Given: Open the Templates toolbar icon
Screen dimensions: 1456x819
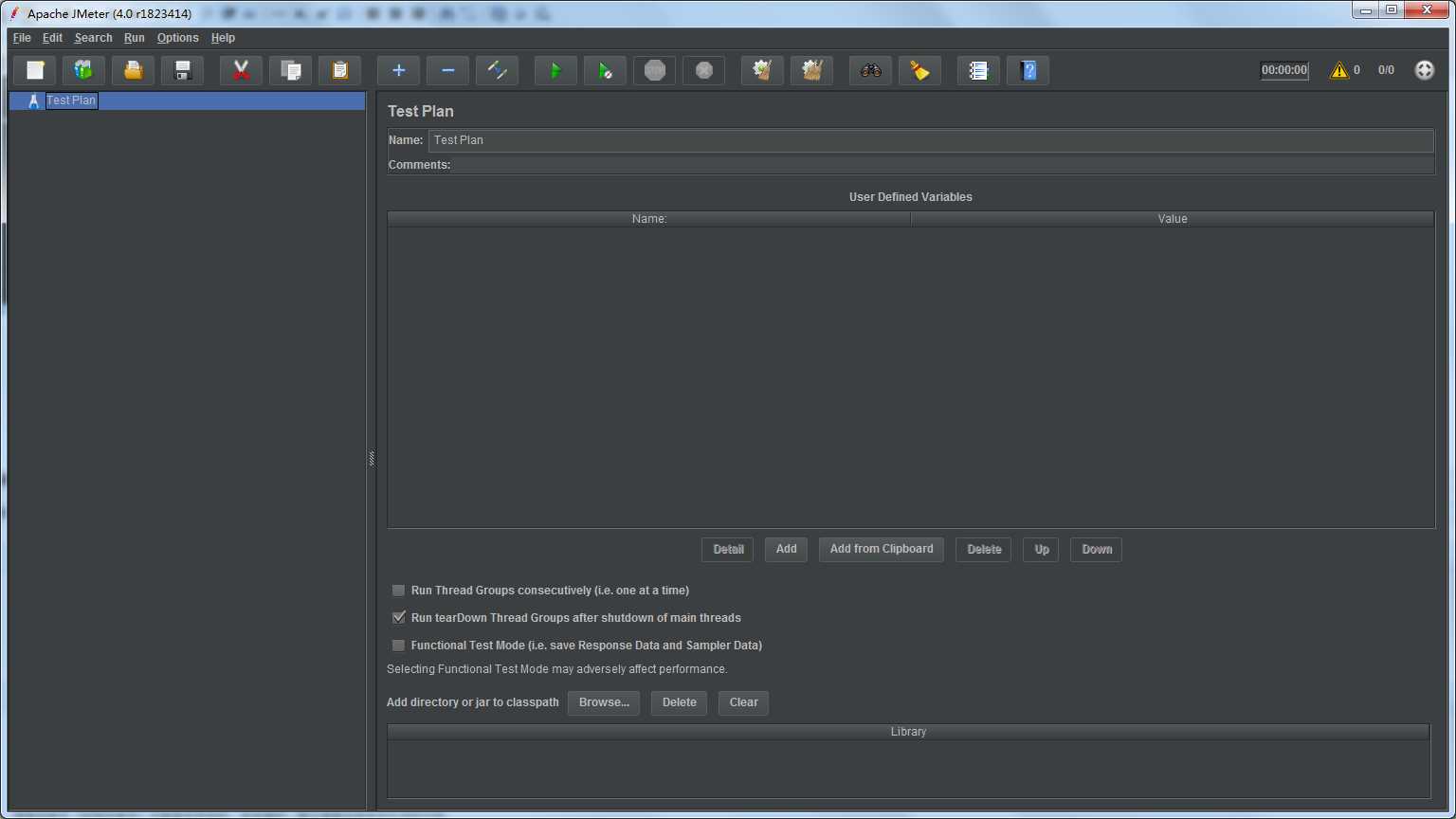Looking at the screenshot, I should (84, 70).
